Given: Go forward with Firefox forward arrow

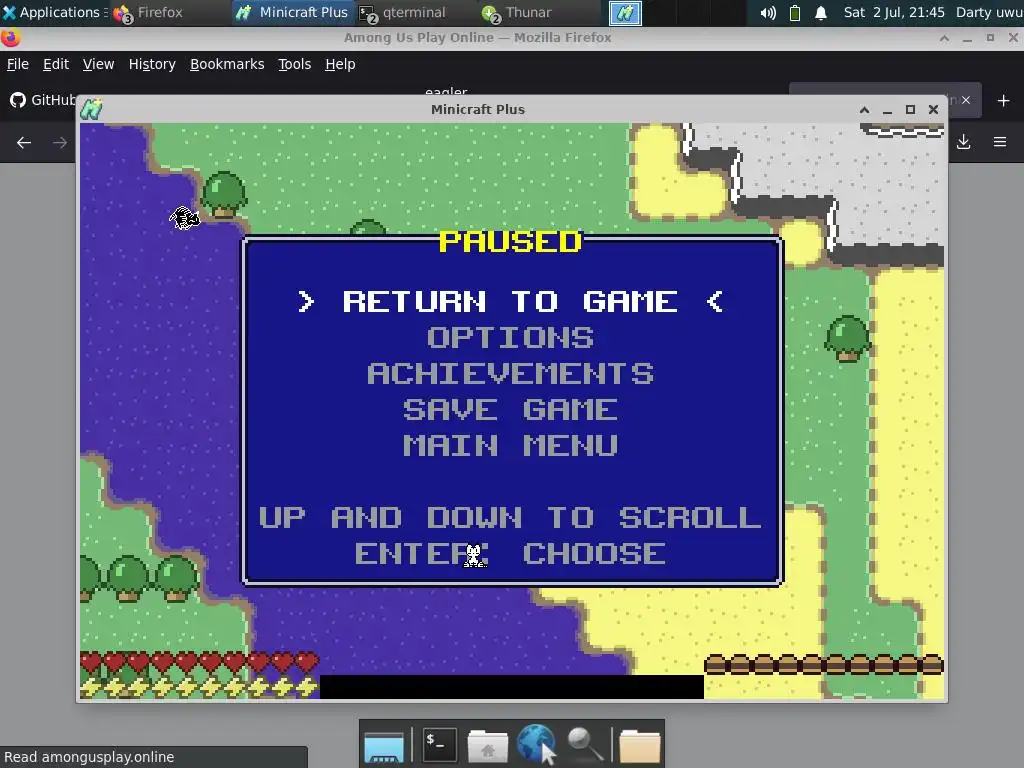Looking at the screenshot, I should click(x=60, y=142).
